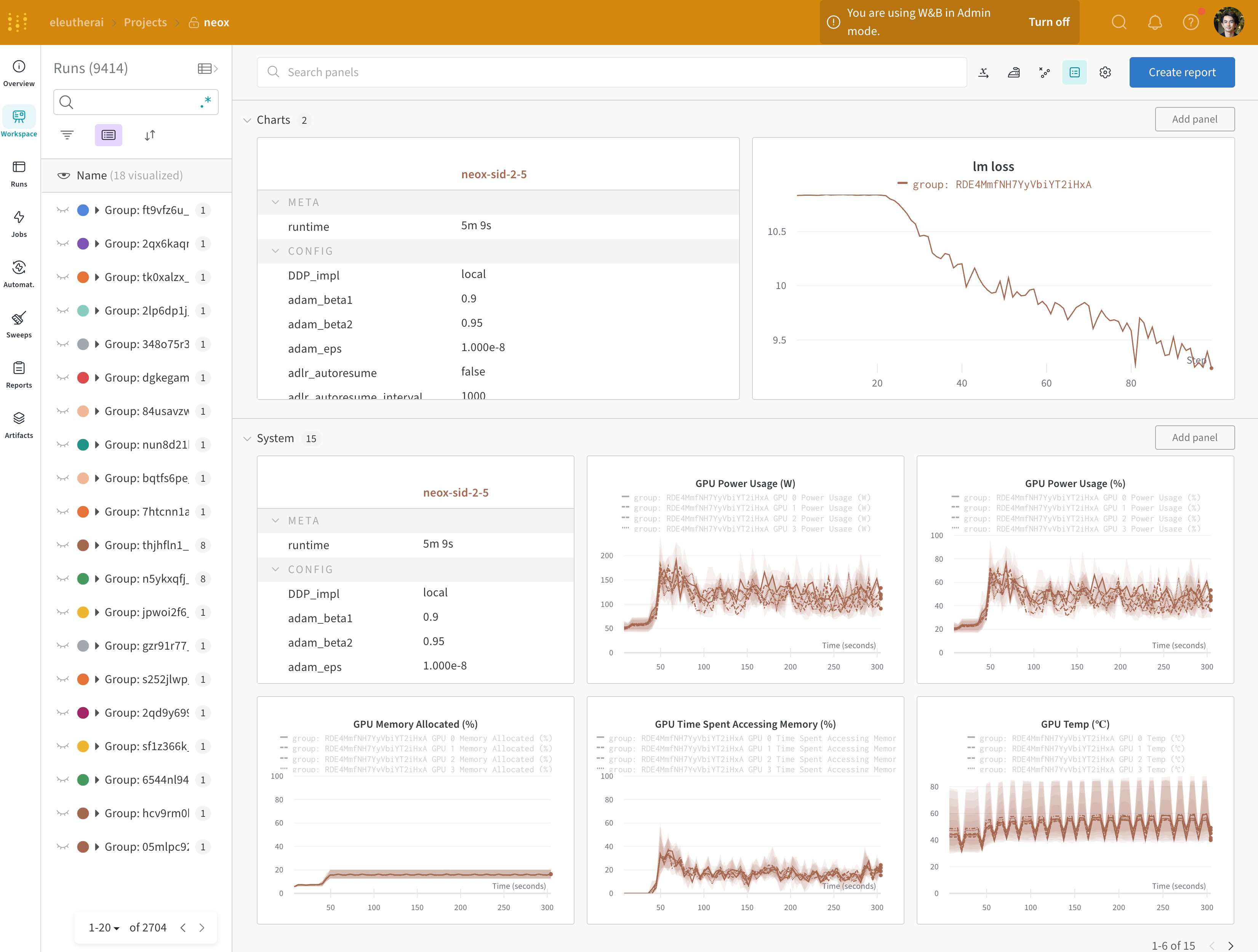Collapse the Charts section
The height and width of the screenshot is (952, 1258).
(x=247, y=120)
